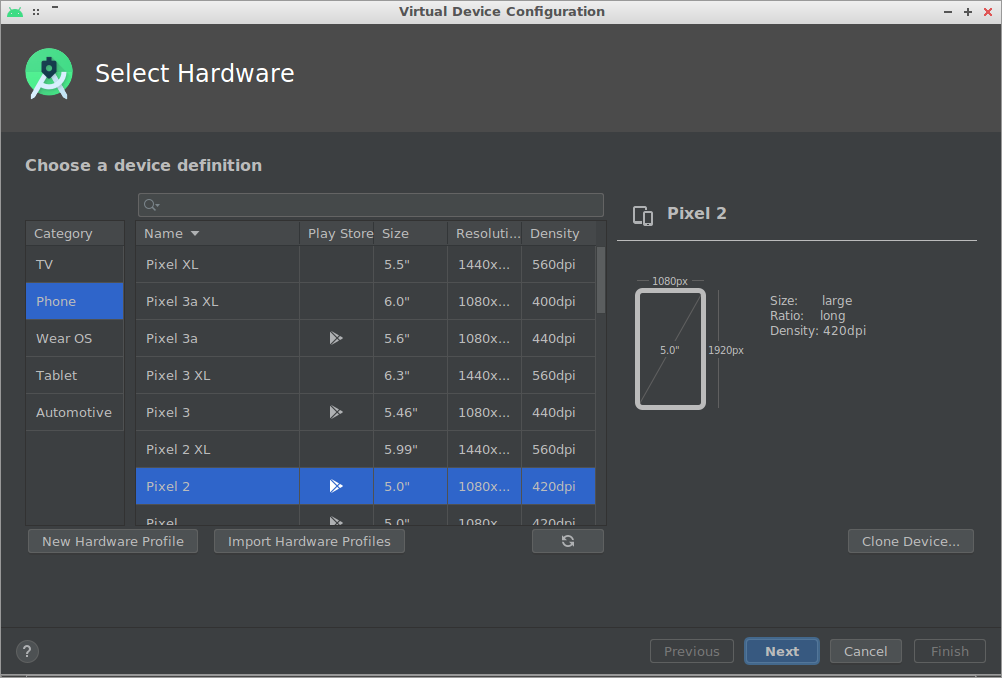Select the Tablet category
Image resolution: width=1002 pixels, height=678 pixels.
(75, 375)
